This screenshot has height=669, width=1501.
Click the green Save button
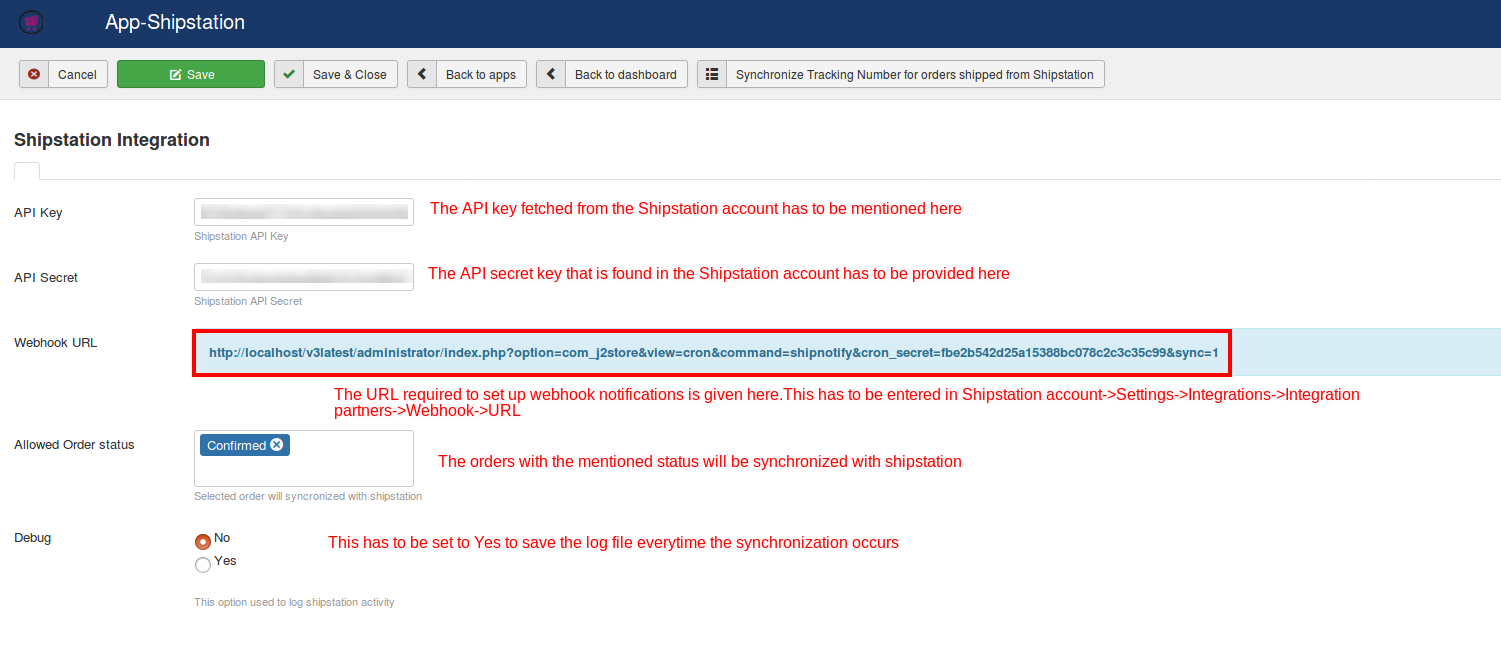[x=190, y=75]
